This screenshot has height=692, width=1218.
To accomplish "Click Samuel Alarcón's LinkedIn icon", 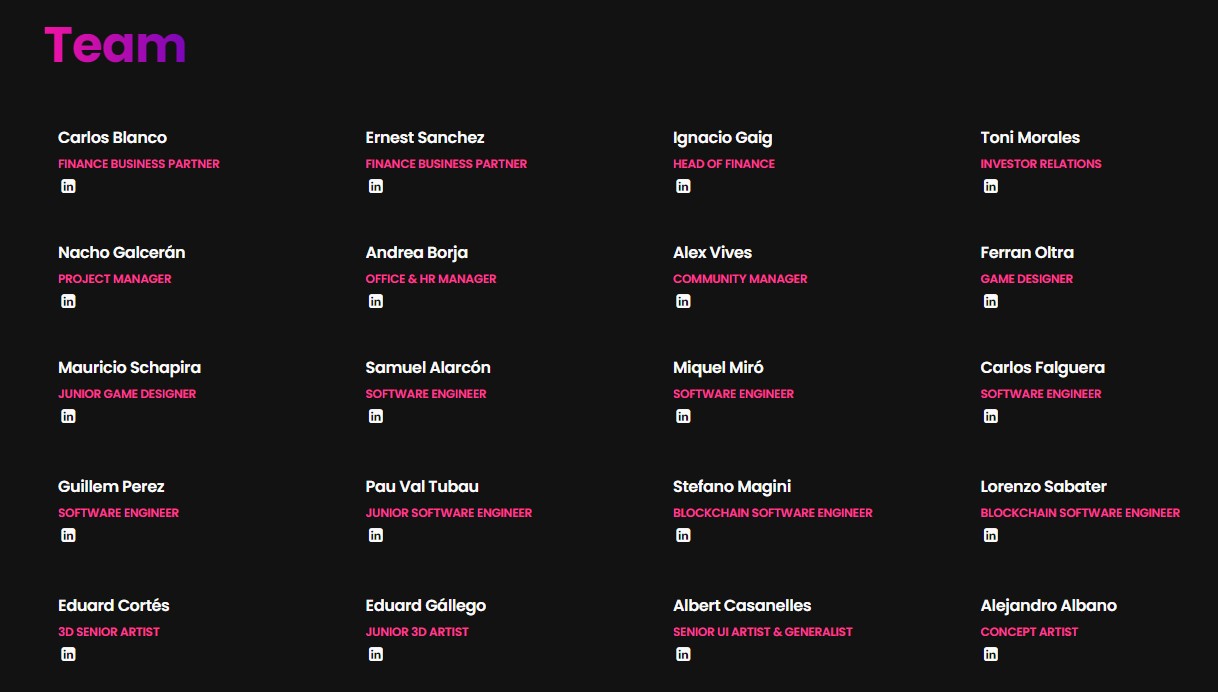I will click(x=376, y=416).
